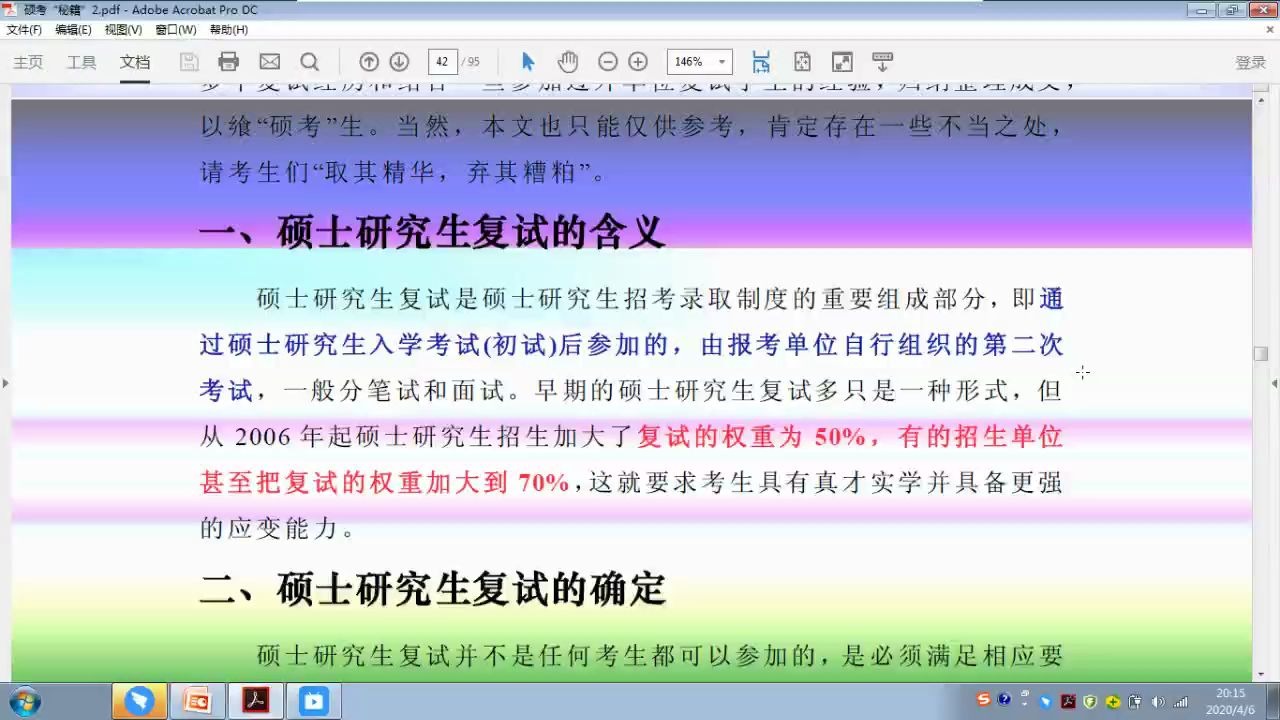1280x720 pixels.
Task: Type in the page number field showing 42
Action: point(442,61)
